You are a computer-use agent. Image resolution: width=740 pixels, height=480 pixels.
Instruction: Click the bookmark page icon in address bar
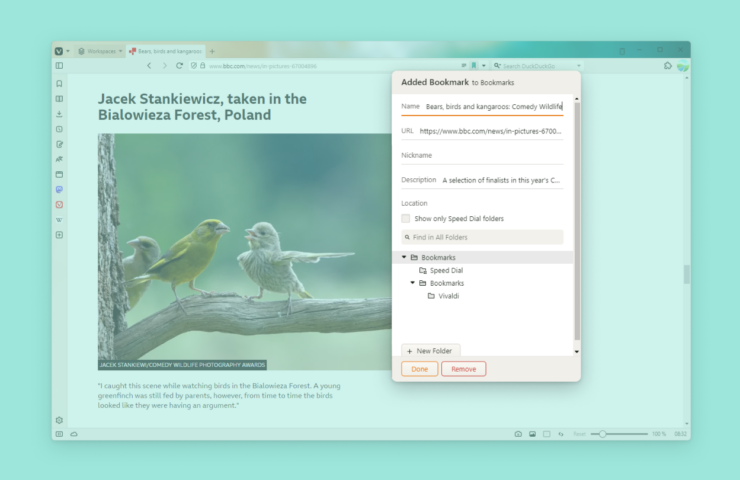point(474,66)
